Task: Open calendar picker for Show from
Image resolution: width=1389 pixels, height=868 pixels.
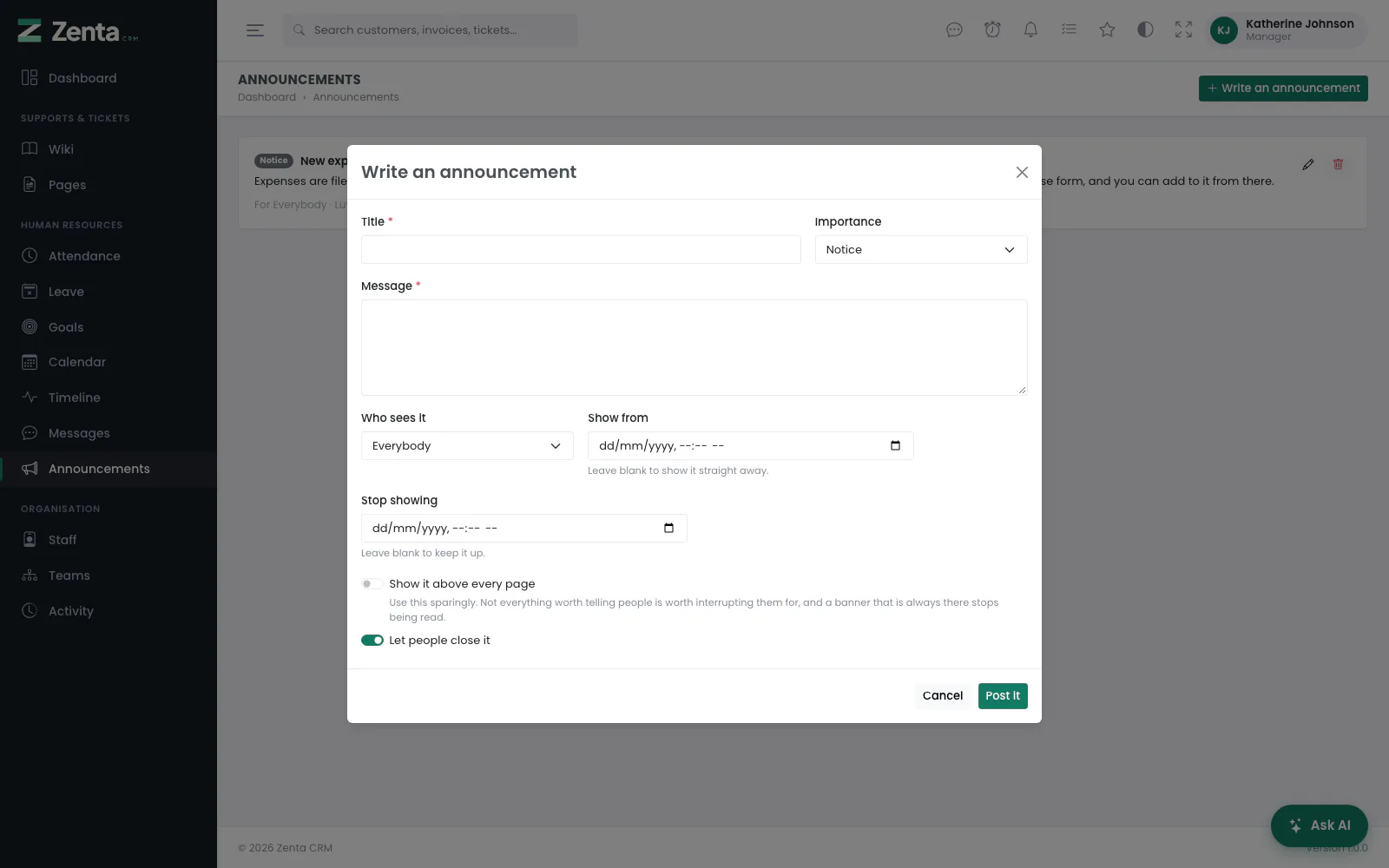Action: pos(895,445)
